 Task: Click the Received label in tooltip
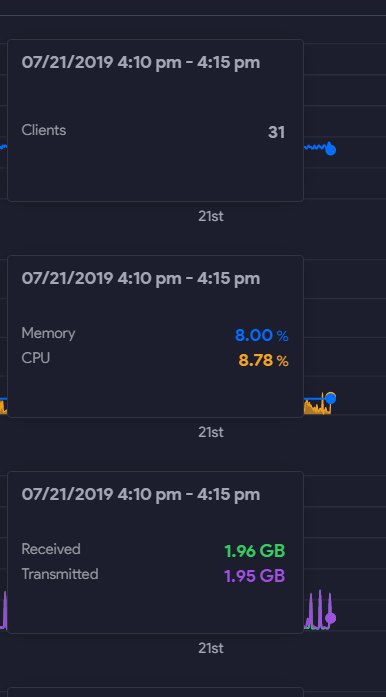point(51,549)
